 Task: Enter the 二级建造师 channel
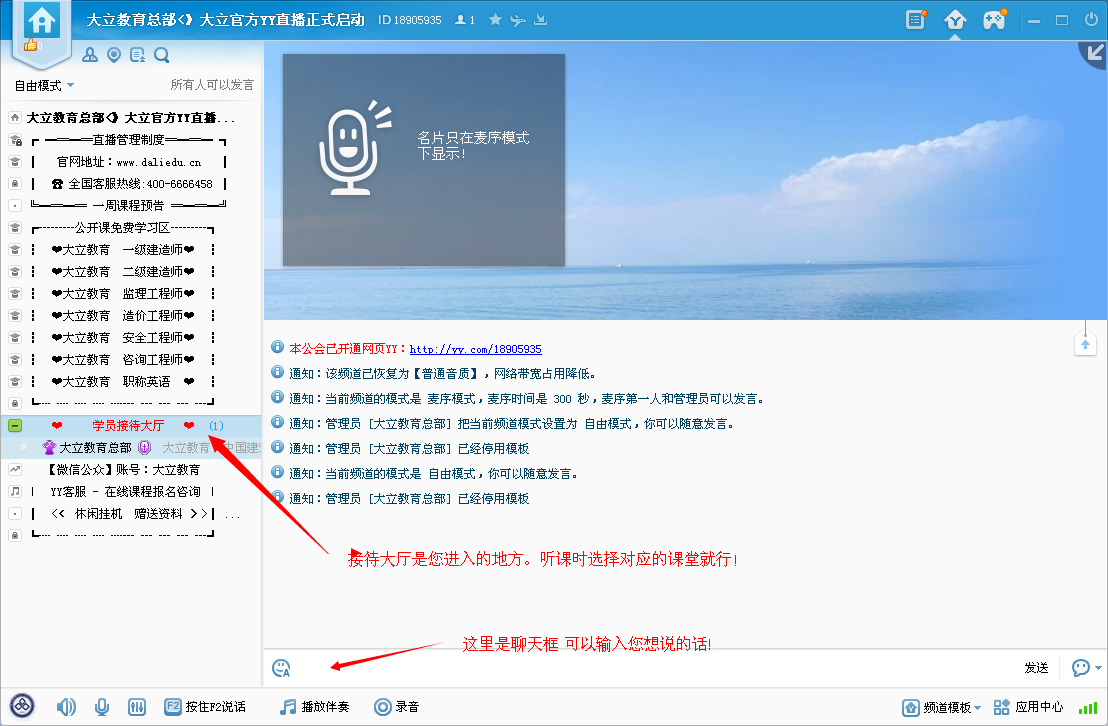(x=131, y=271)
